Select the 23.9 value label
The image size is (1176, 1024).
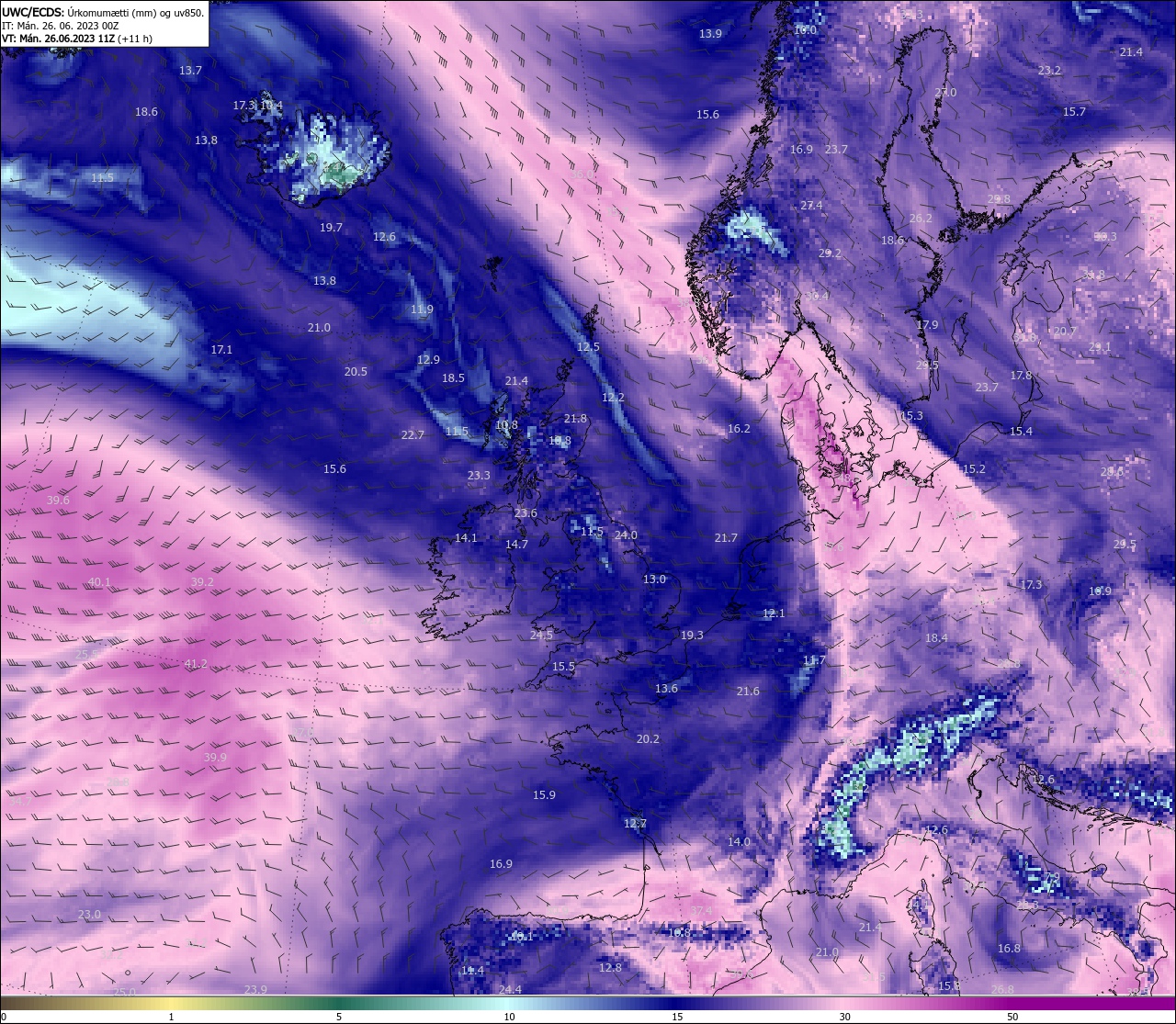(x=255, y=990)
